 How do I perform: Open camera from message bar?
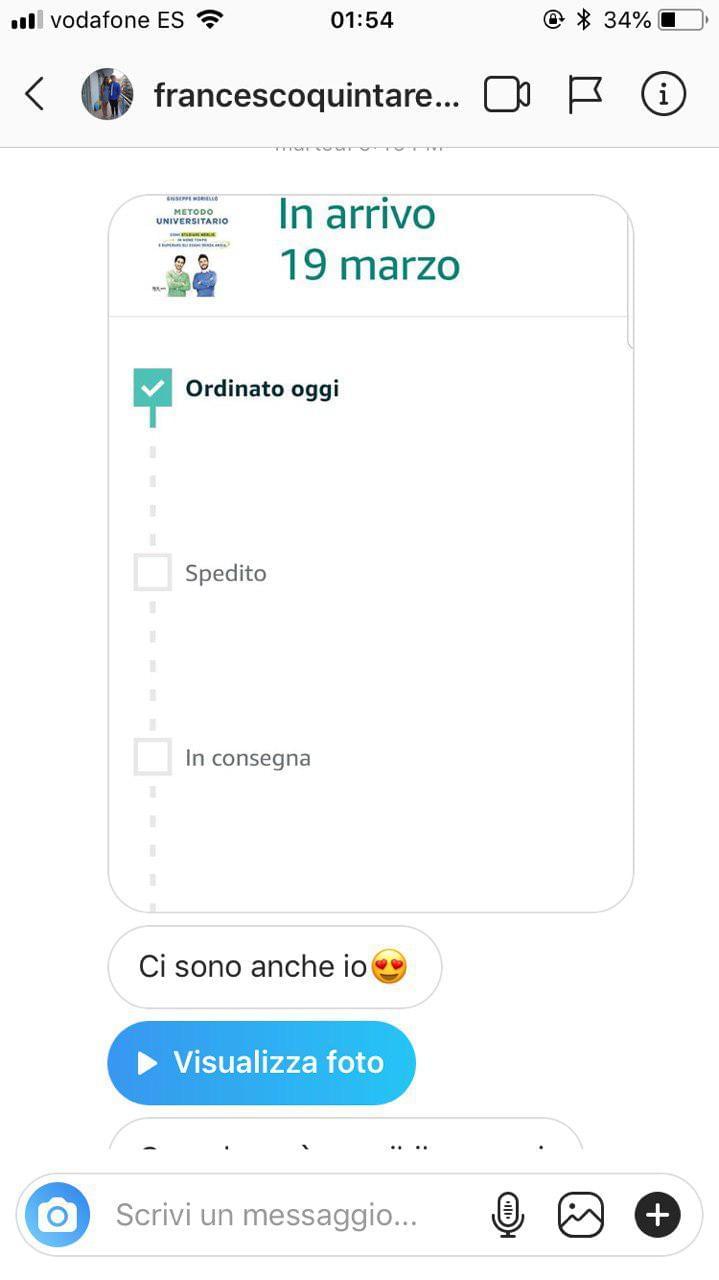pyautogui.click(x=57, y=1215)
